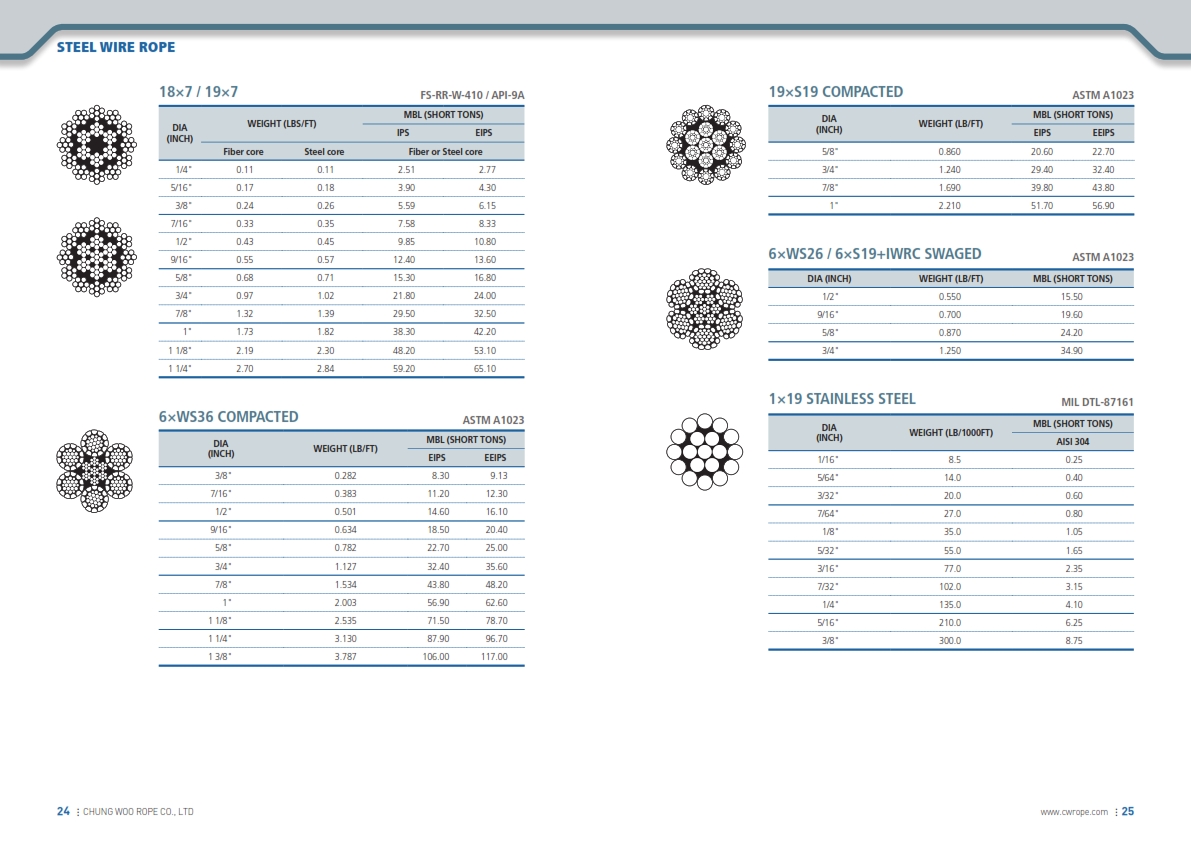Click page number 24 in the footer
The image size is (1191, 842).
63,812
